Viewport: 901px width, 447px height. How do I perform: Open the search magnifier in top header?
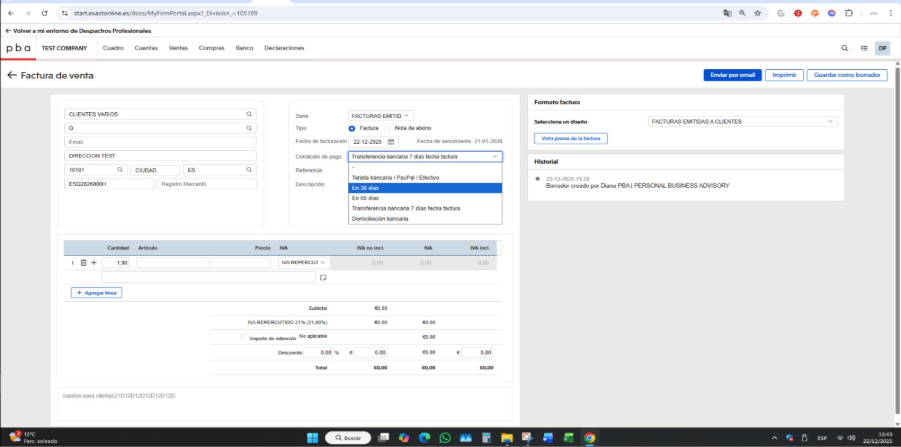(844, 48)
